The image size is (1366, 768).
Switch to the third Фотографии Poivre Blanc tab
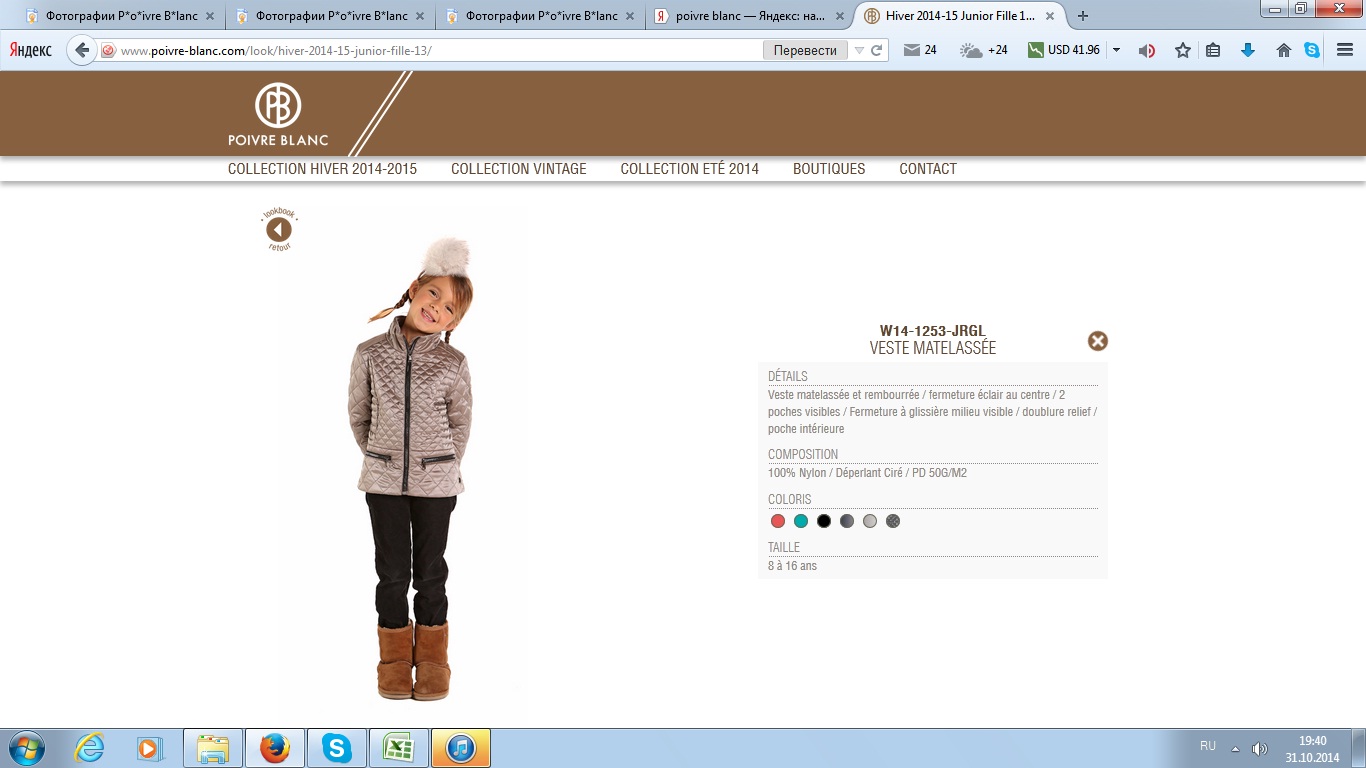click(540, 16)
